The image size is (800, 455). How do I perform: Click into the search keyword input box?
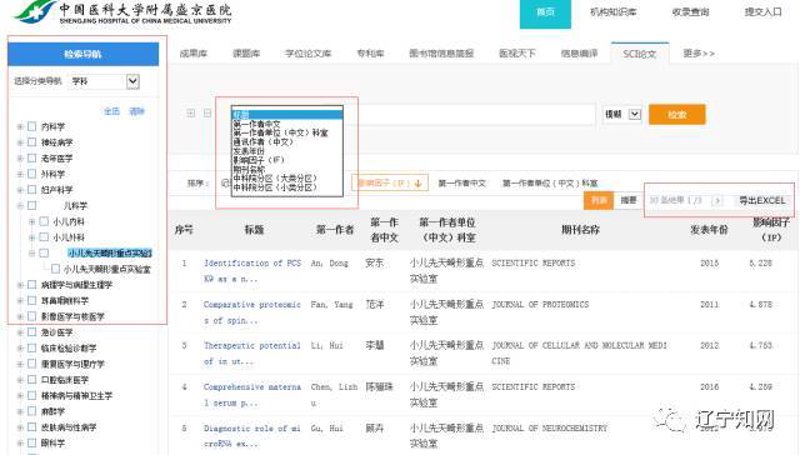pos(469,114)
